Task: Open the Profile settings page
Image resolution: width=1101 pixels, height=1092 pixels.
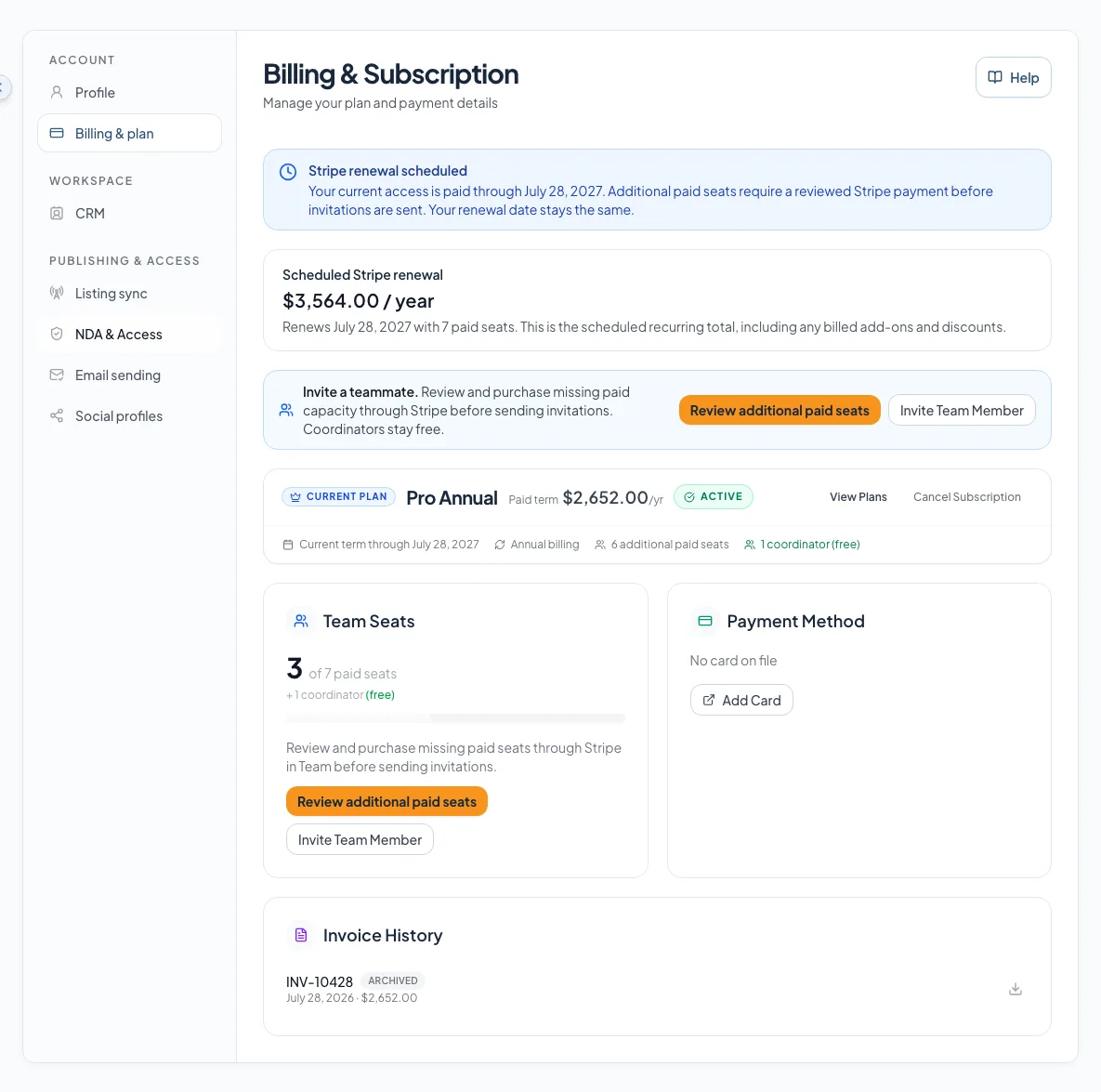Action: (x=129, y=93)
